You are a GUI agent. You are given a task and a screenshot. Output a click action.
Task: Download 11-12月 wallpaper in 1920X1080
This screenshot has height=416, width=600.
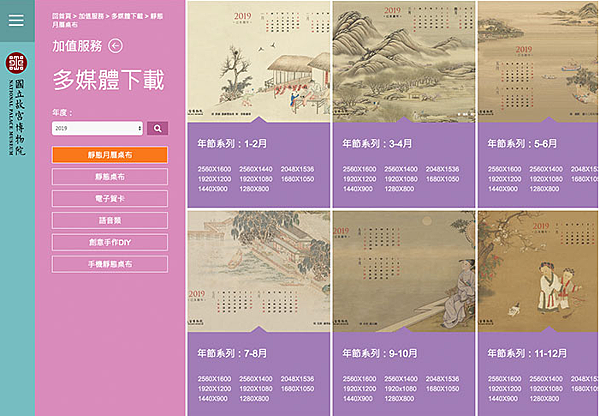point(546,389)
